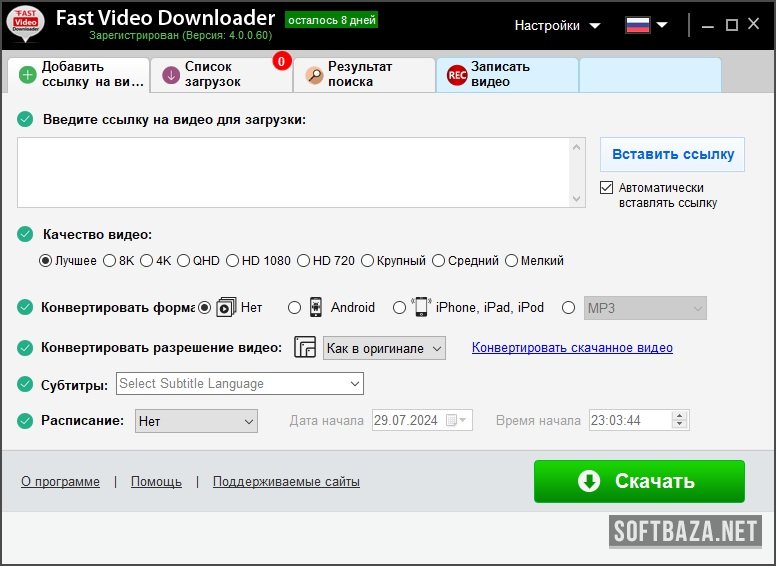
Task: Open the Subtitle Language dropdown
Action: (x=240, y=384)
